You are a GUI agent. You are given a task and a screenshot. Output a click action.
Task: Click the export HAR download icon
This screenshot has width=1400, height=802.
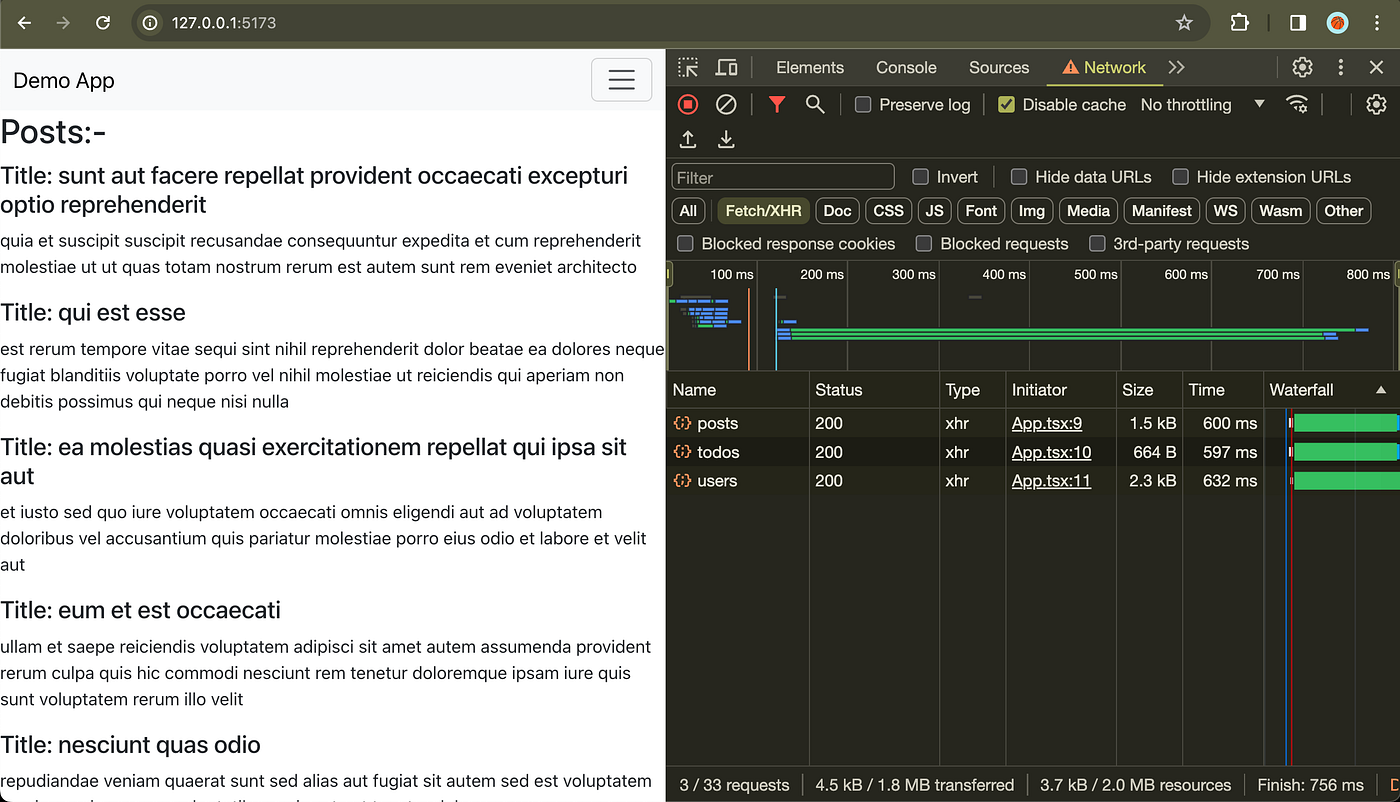(727, 140)
